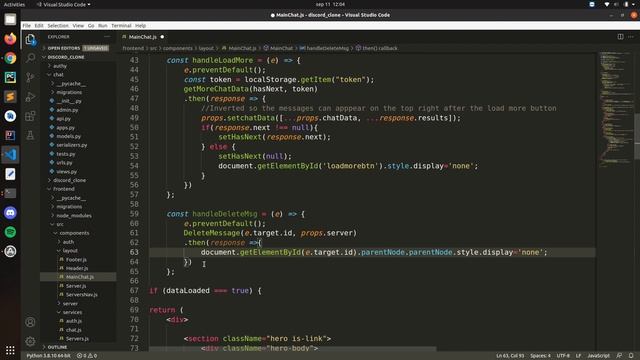Click Spaces: 4 indentation setting
Screen dimensions: 640x360
540,356
